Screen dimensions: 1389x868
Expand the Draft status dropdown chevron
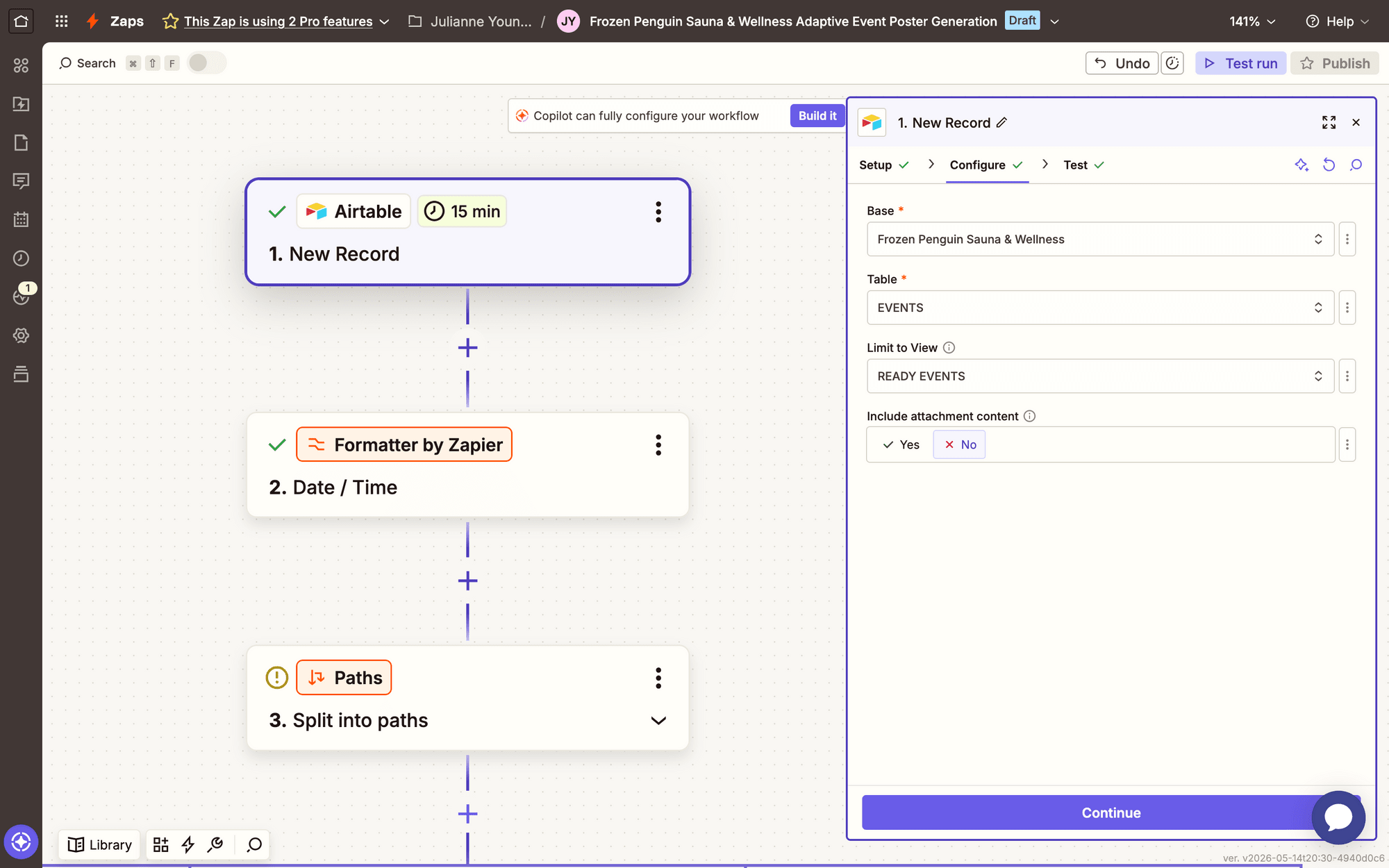1054,22
